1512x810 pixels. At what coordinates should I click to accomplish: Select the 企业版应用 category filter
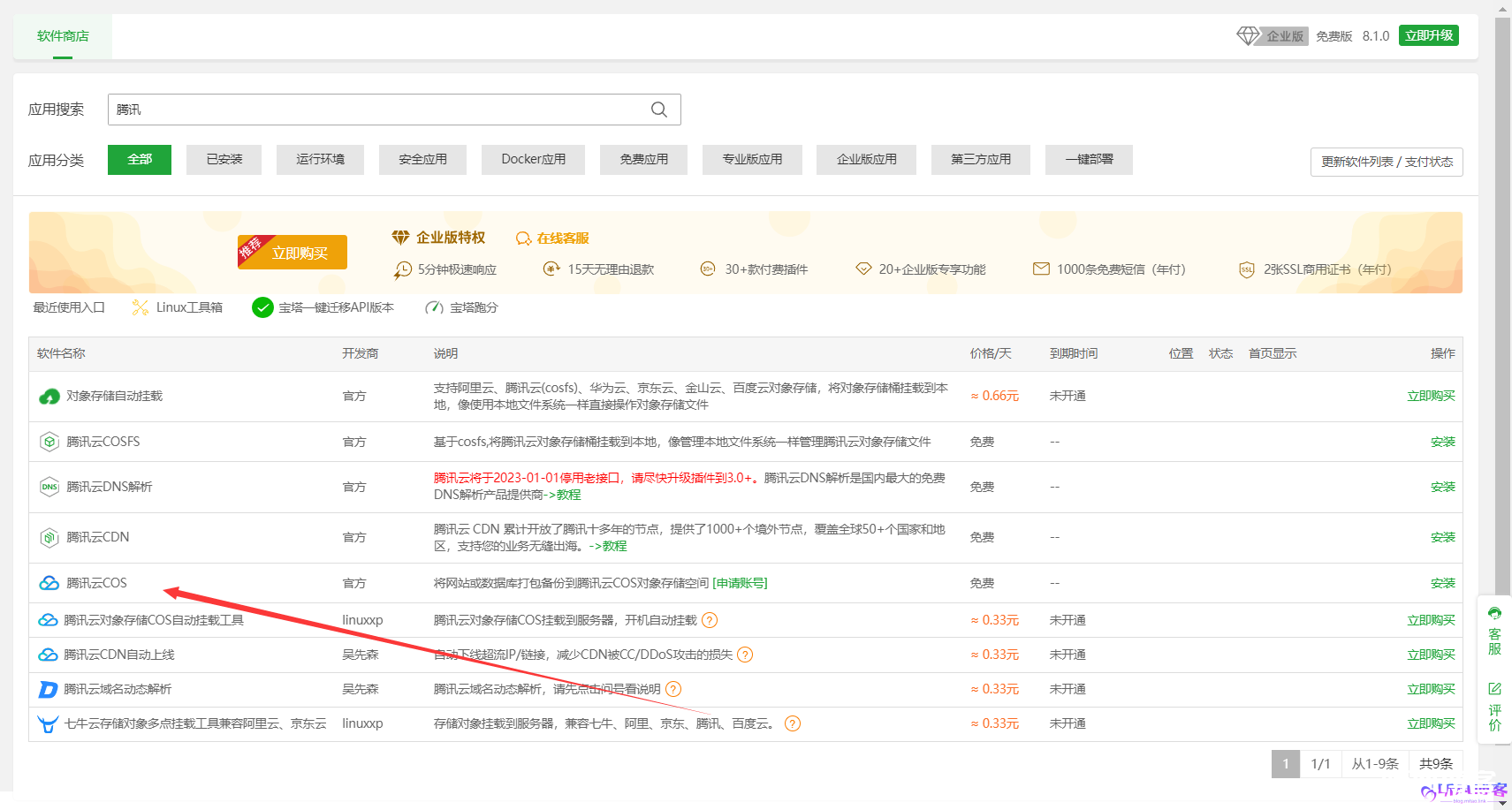coord(866,160)
